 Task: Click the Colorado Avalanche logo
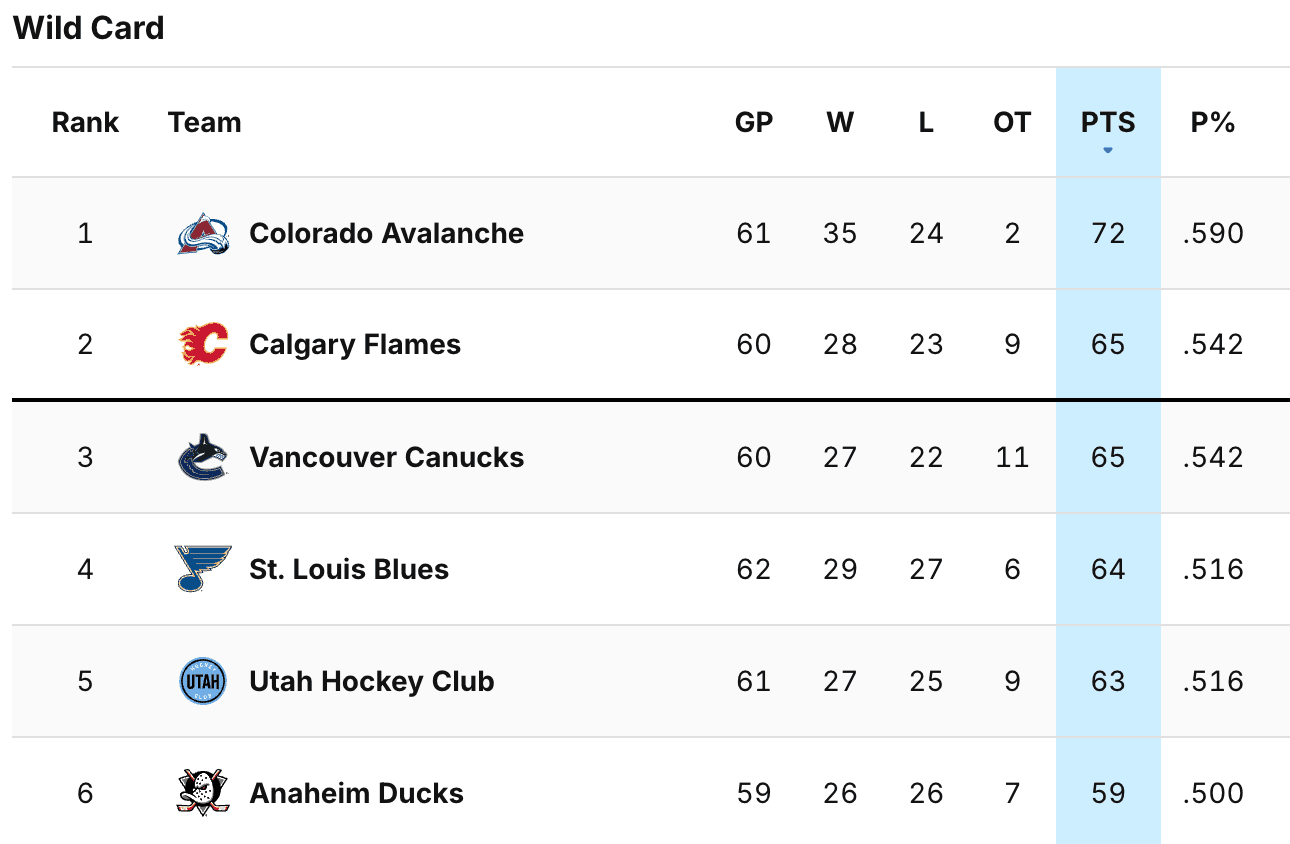click(203, 234)
